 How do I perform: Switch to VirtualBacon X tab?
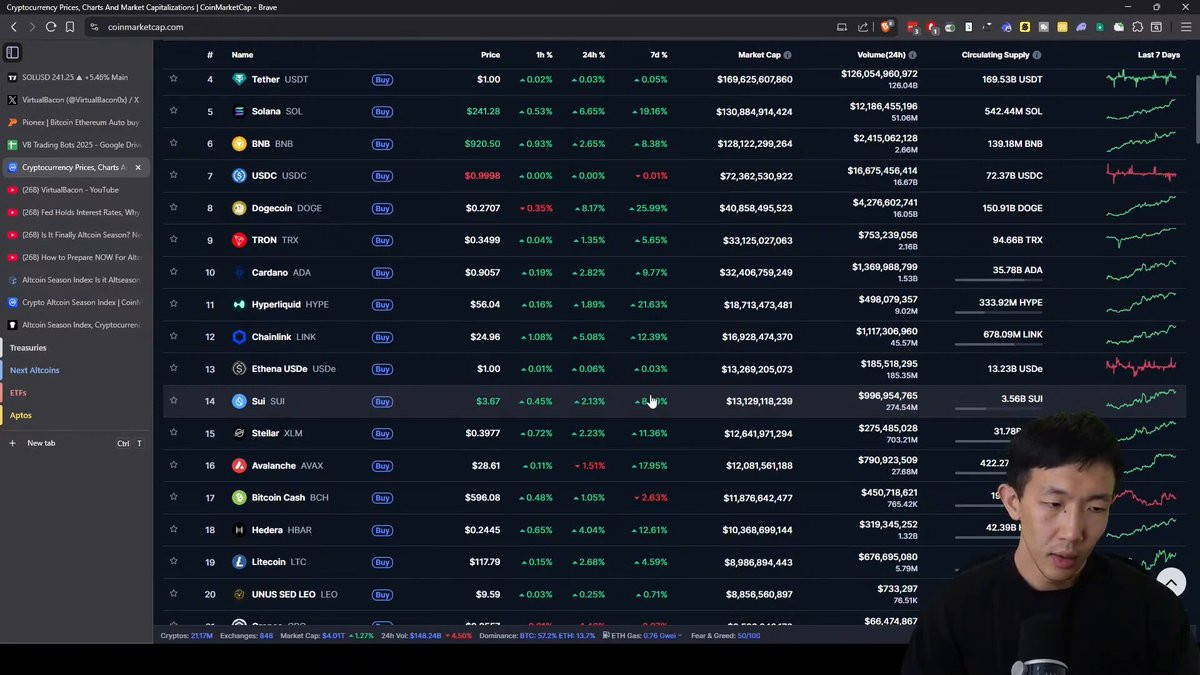tap(76, 100)
